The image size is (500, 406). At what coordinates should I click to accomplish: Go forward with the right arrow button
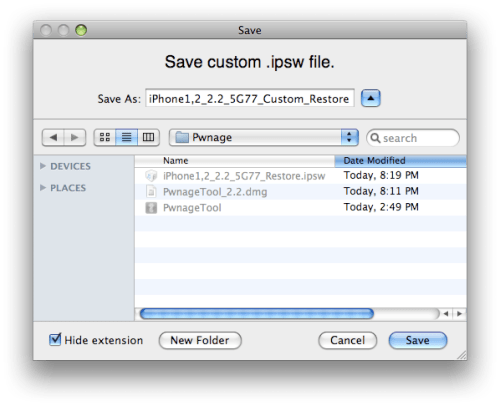pyautogui.click(x=75, y=137)
